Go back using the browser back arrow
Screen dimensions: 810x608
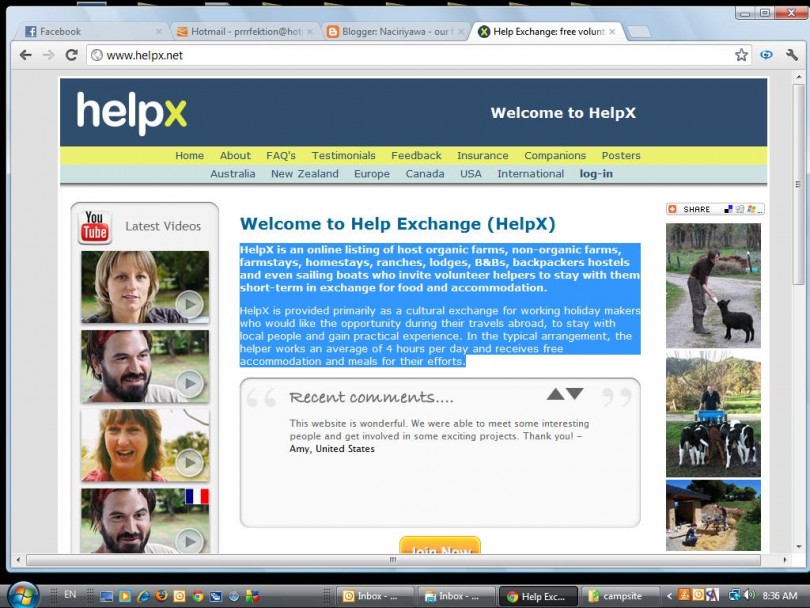pyautogui.click(x=25, y=55)
